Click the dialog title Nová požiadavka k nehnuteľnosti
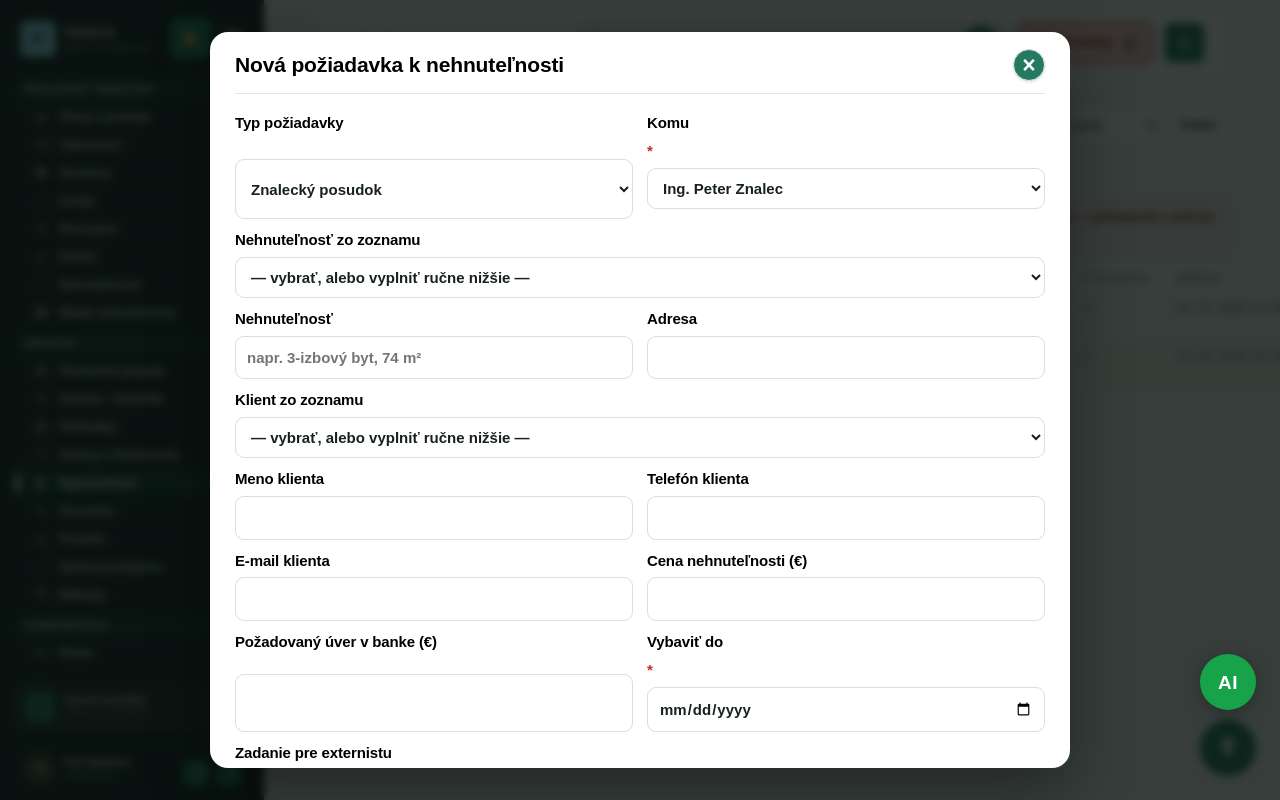The height and width of the screenshot is (800, 1280). point(399,65)
